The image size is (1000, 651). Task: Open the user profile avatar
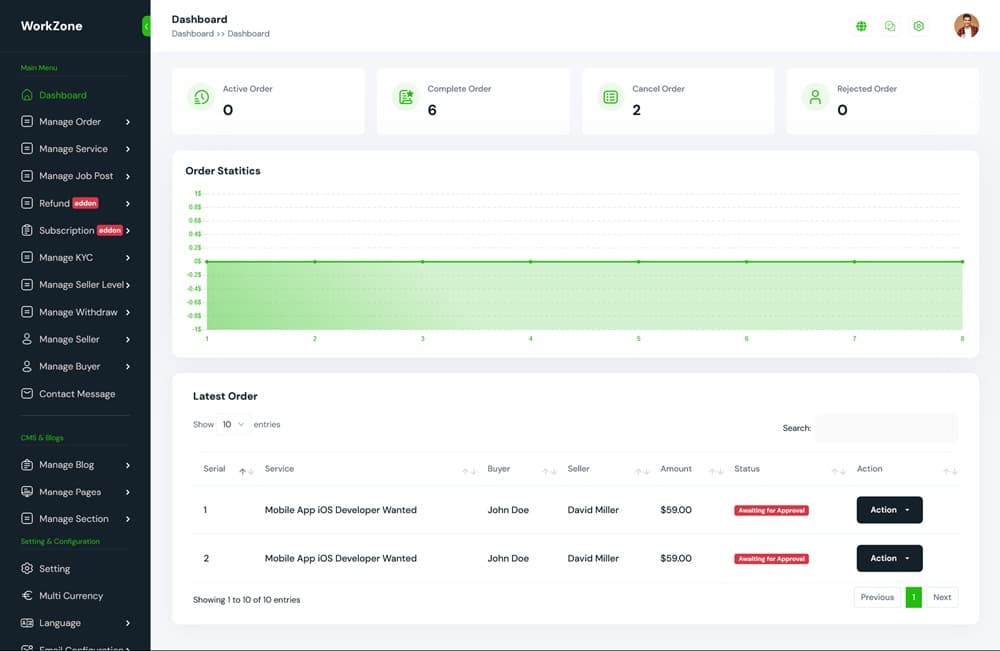click(966, 26)
